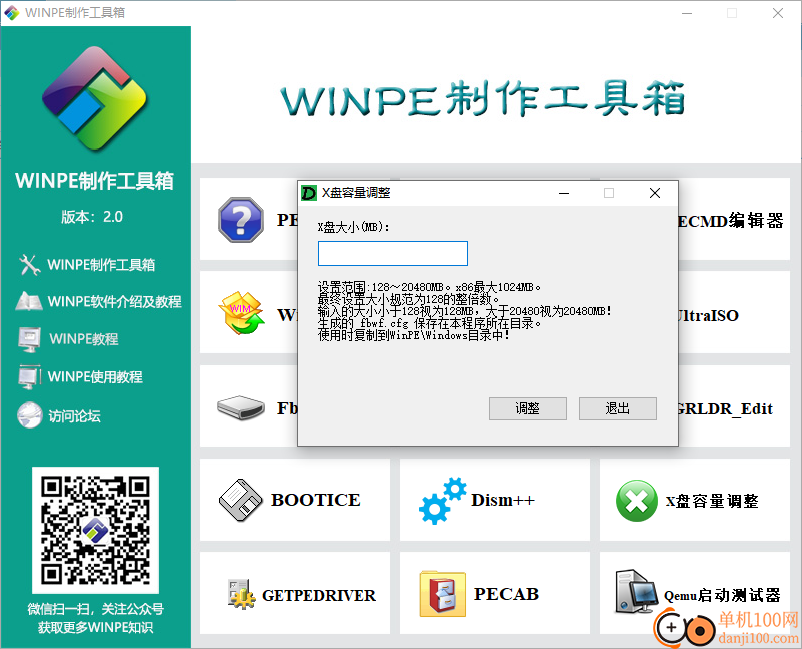Click the 退出 button
This screenshot has height=649, width=802.
tap(617, 408)
